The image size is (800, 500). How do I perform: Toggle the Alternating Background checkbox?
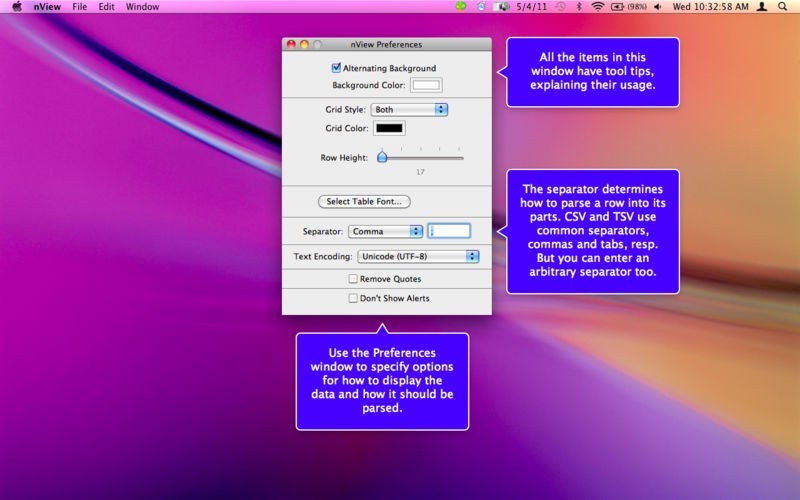[x=336, y=67]
